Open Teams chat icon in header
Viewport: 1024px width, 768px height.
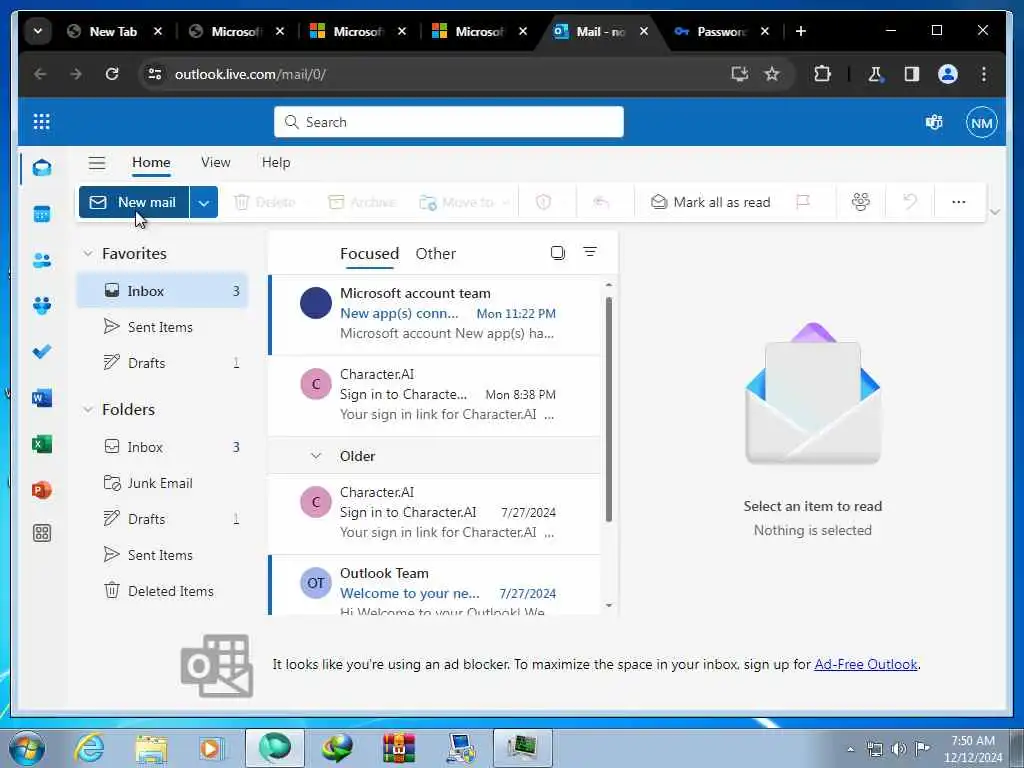[934, 122]
